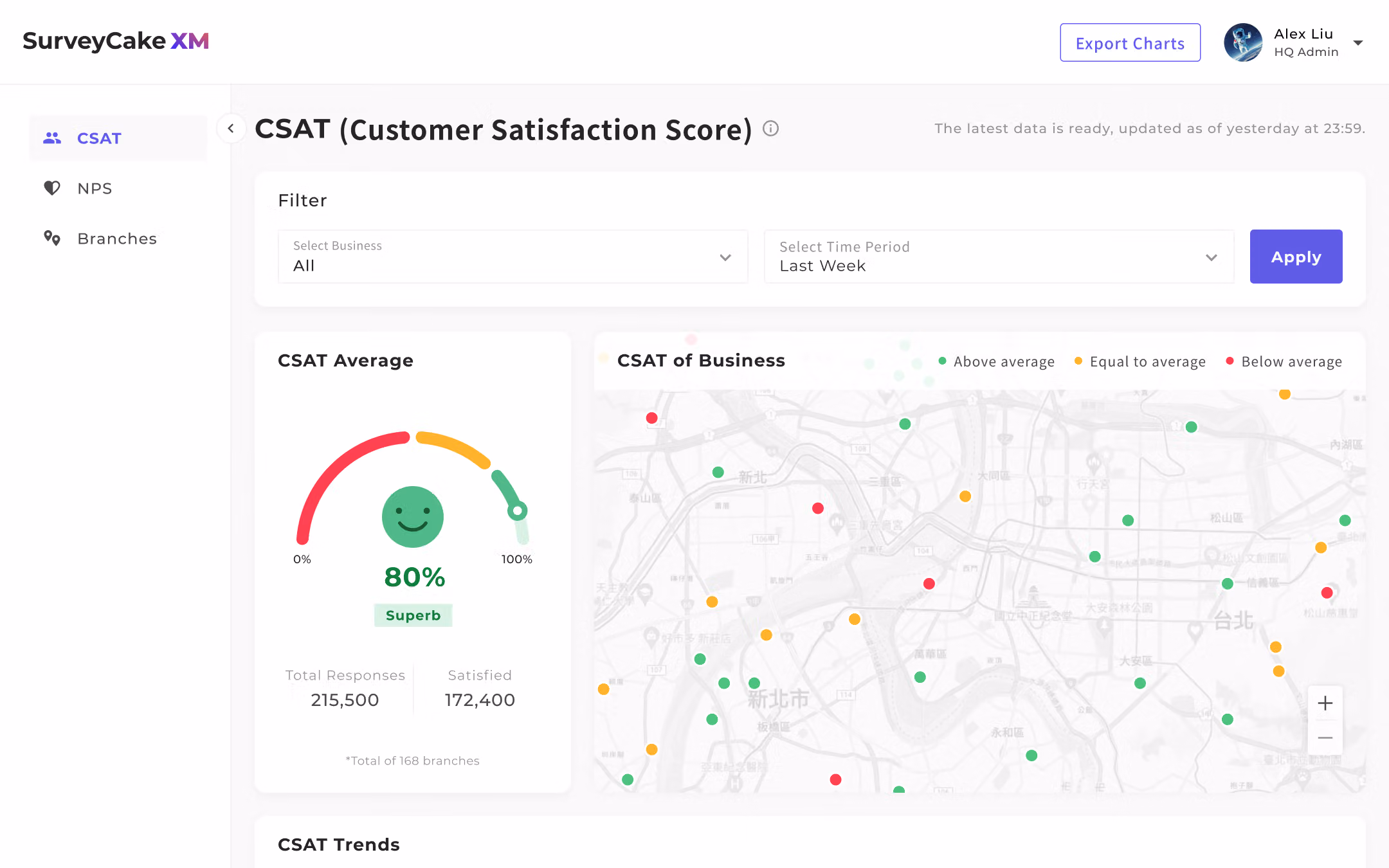The height and width of the screenshot is (868, 1389).
Task: Click the Total of 168 branches note
Action: coord(413,761)
